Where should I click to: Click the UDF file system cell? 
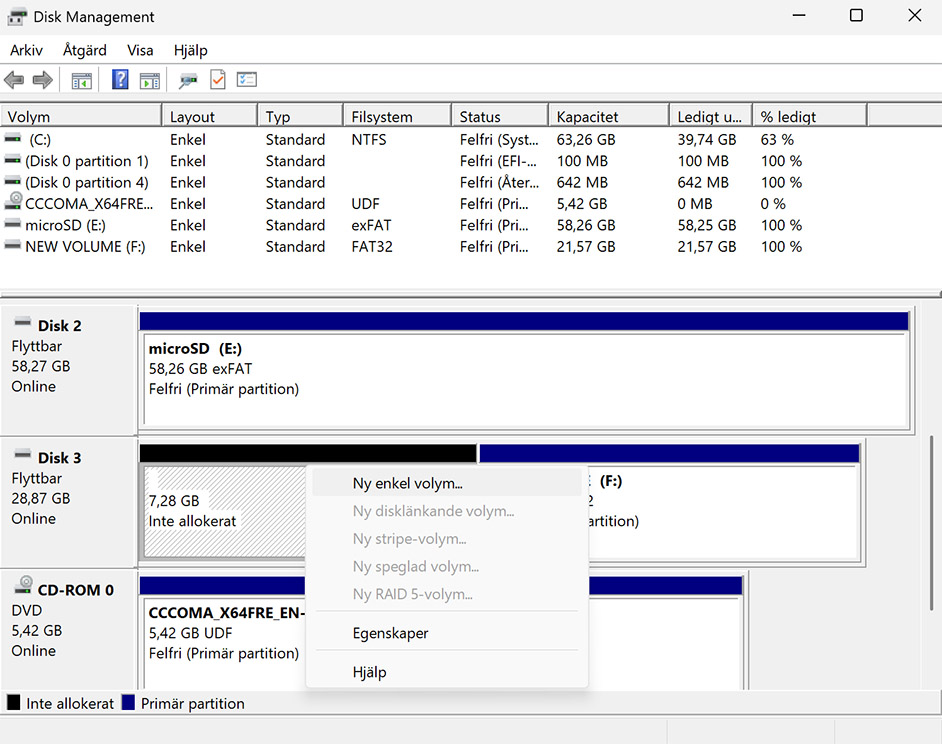point(365,204)
